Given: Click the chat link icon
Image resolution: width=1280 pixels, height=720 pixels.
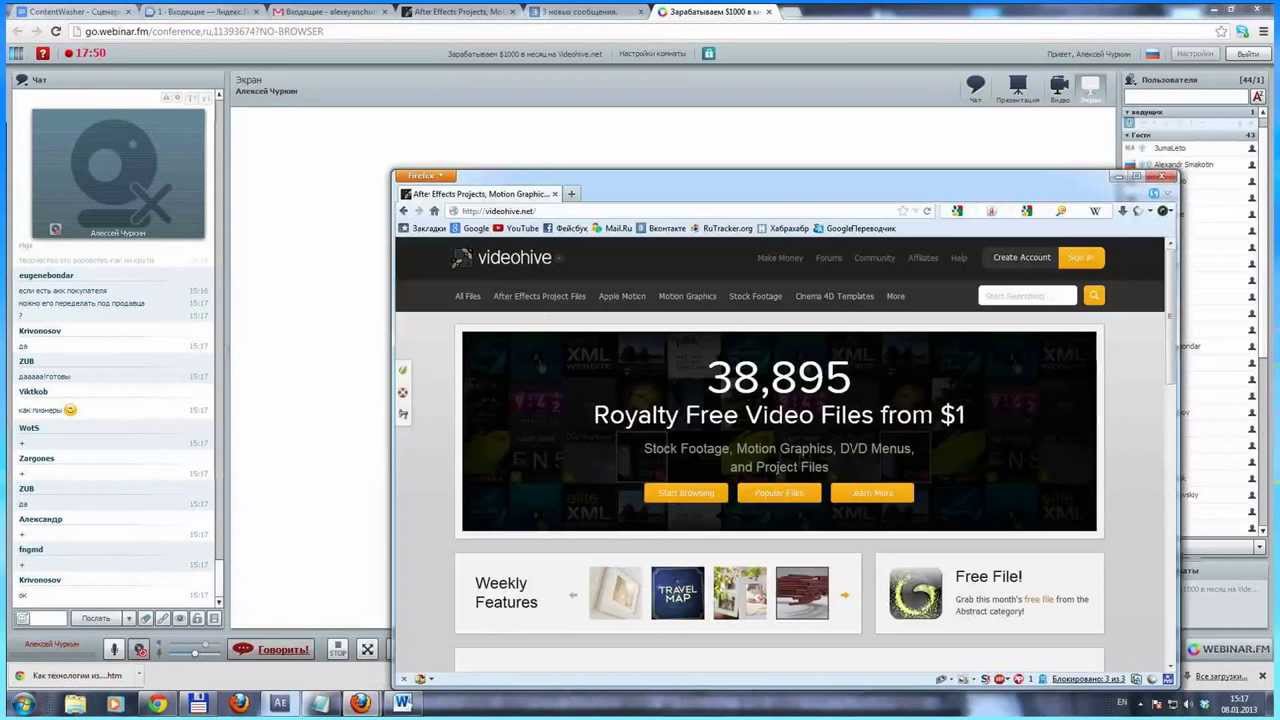Looking at the screenshot, I should tap(163, 618).
